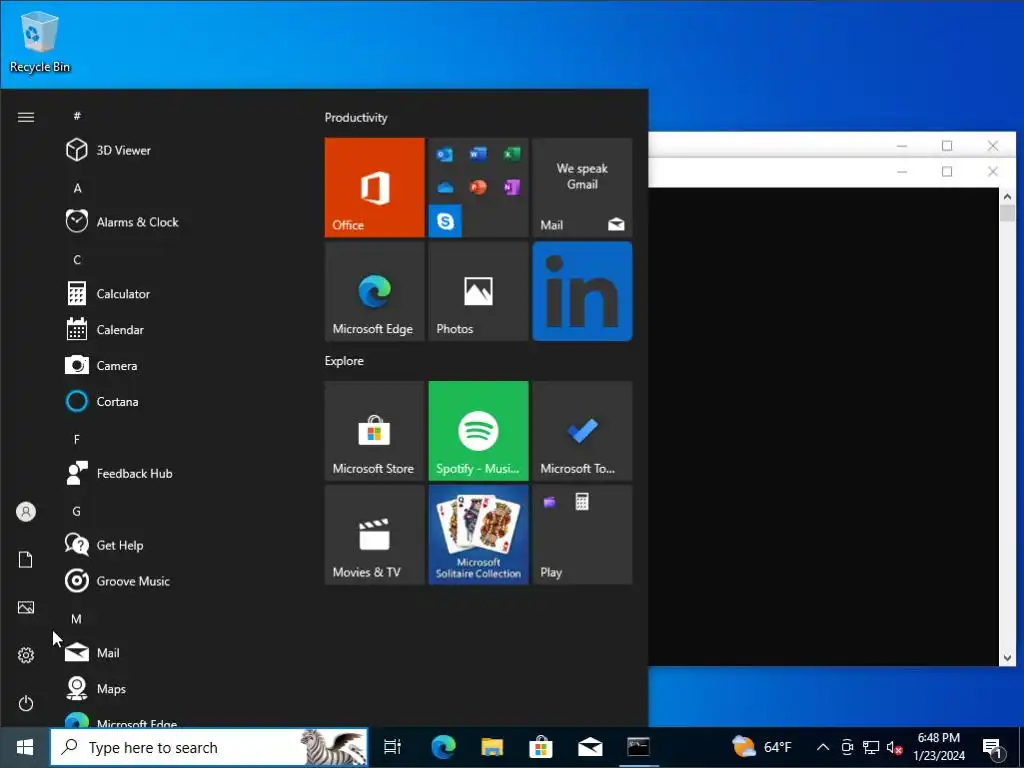Open Settings gear in Start sidebar
1024x768 pixels.
25,655
